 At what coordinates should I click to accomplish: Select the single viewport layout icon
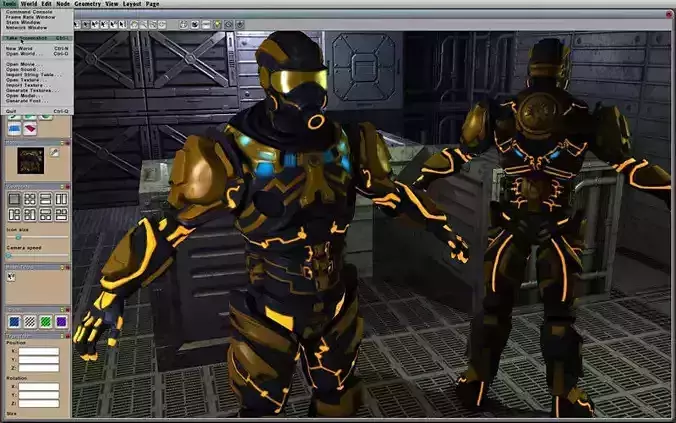[x=14, y=199]
